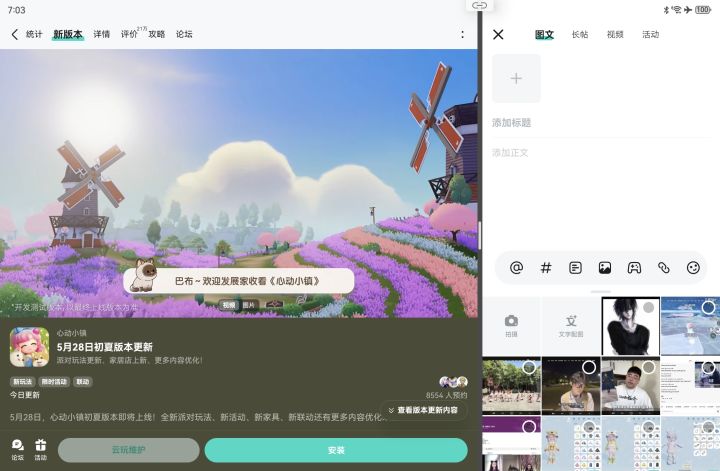720x471 pixels.
Task: Select the pink-haired character screenshot circle
Action: 708,426
